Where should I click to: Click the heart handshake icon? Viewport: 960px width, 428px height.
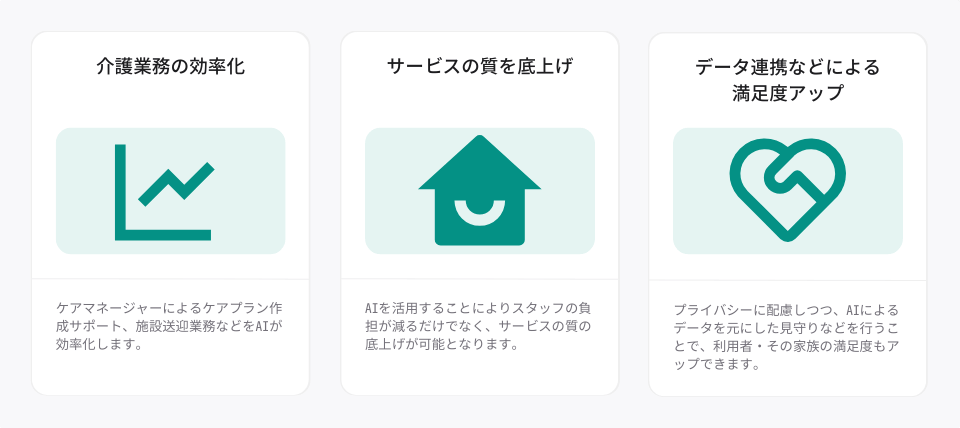coord(787,190)
